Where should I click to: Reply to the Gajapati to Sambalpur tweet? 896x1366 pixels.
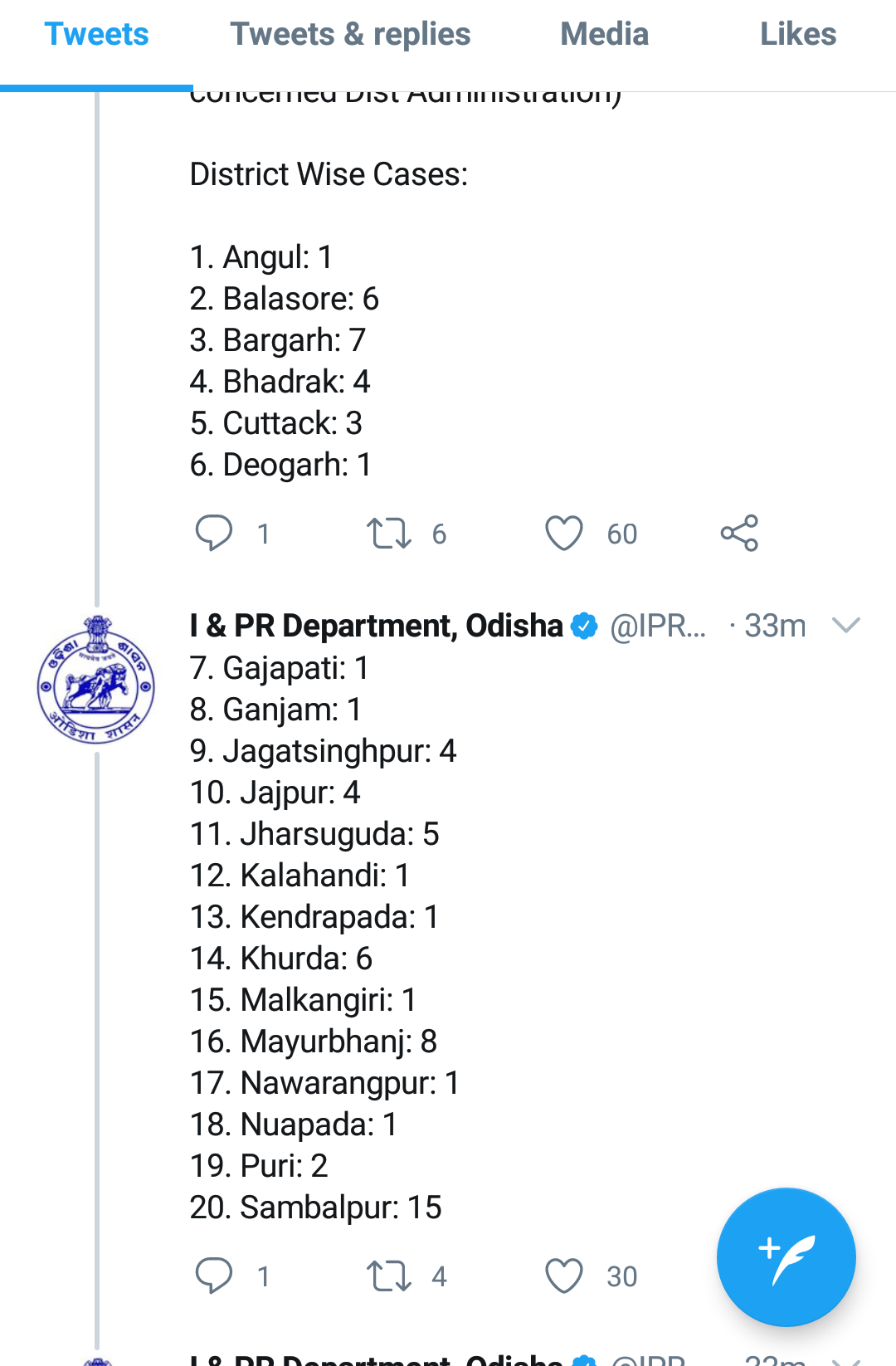[214, 1276]
